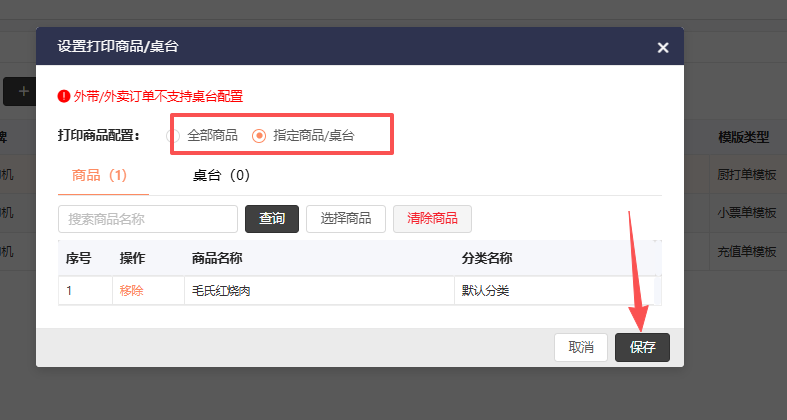The height and width of the screenshot is (420, 787).
Task: Focus the 搜索商品名称 search field
Action: coord(148,219)
